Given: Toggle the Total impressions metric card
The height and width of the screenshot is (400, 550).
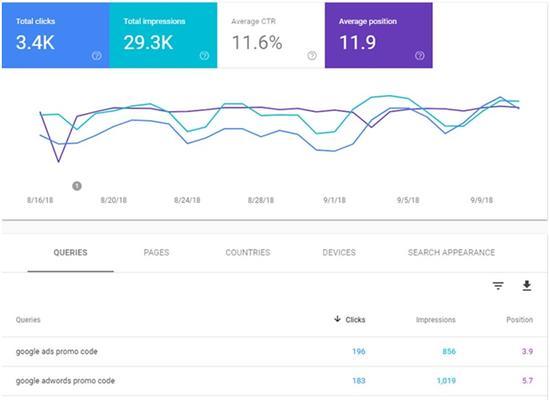Looking at the screenshot, I should pyautogui.click(x=163, y=35).
